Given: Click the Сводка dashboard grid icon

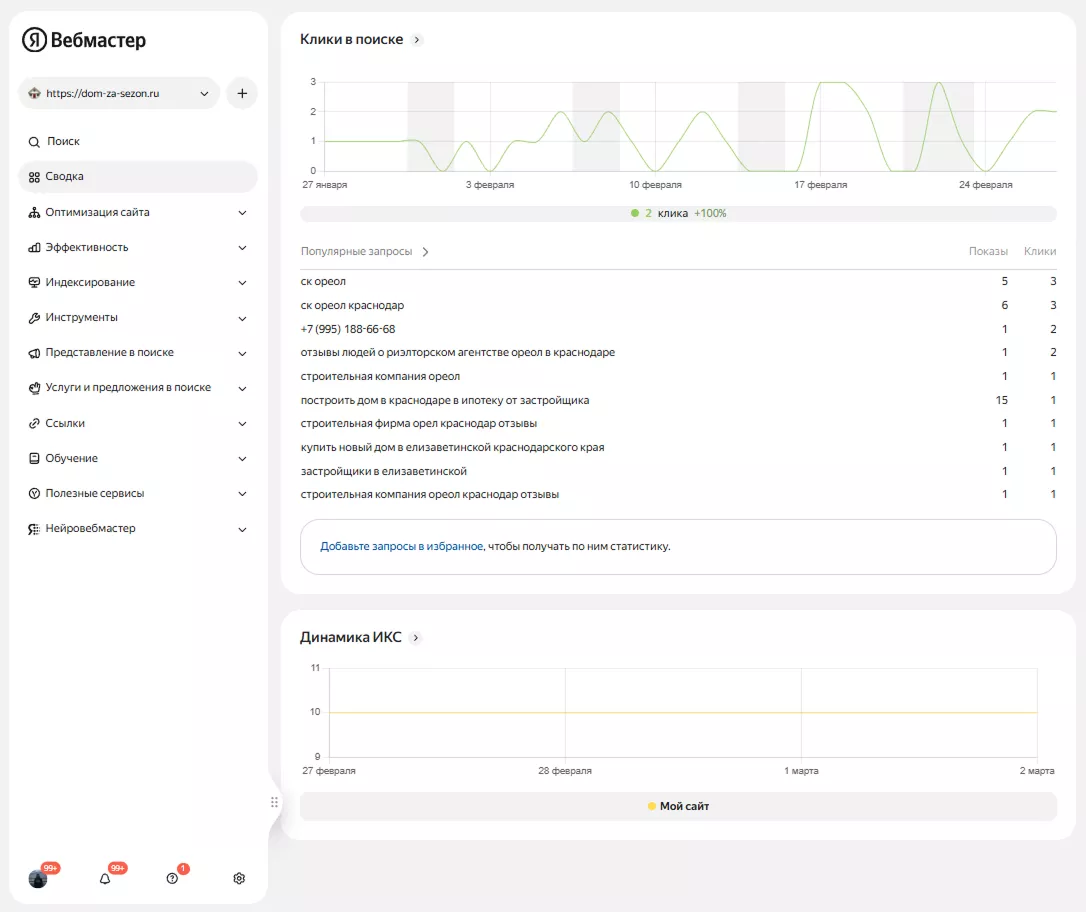Looking at the screenshot, I should point(34,177).
